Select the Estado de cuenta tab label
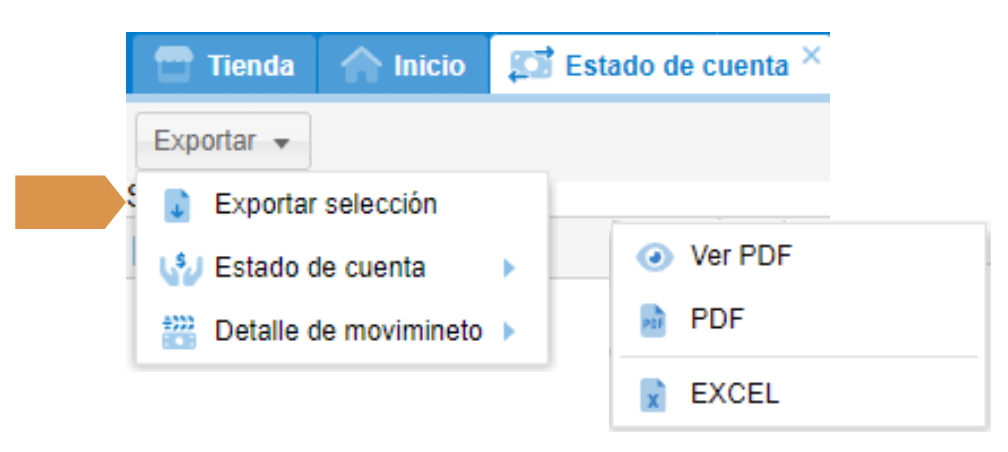1008x452 pixels. pyautogui.click(x=677, y=66)
